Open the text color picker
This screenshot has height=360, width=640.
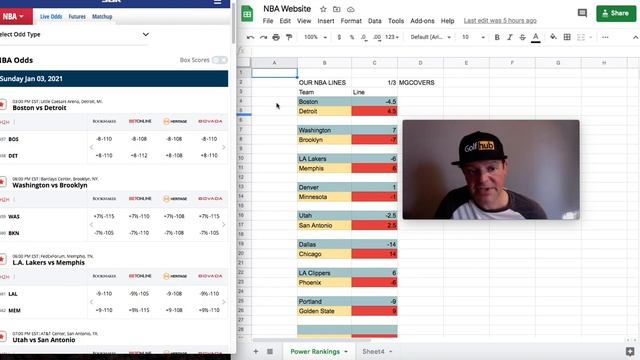536,38
